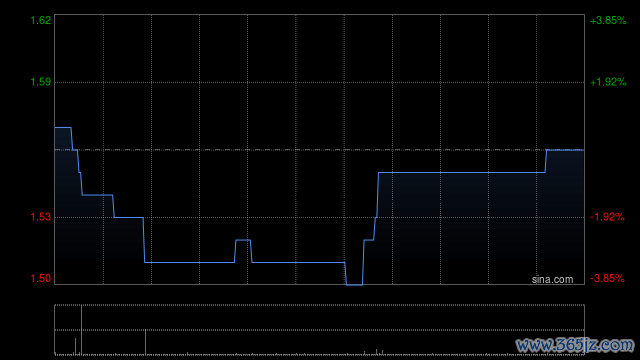
Task: Click the +1.92% percentage label
Action: tap(608, 82)
